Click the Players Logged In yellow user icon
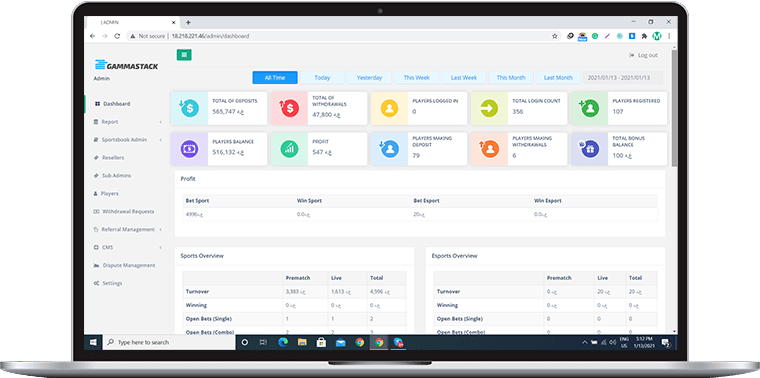 pos(389,108)
